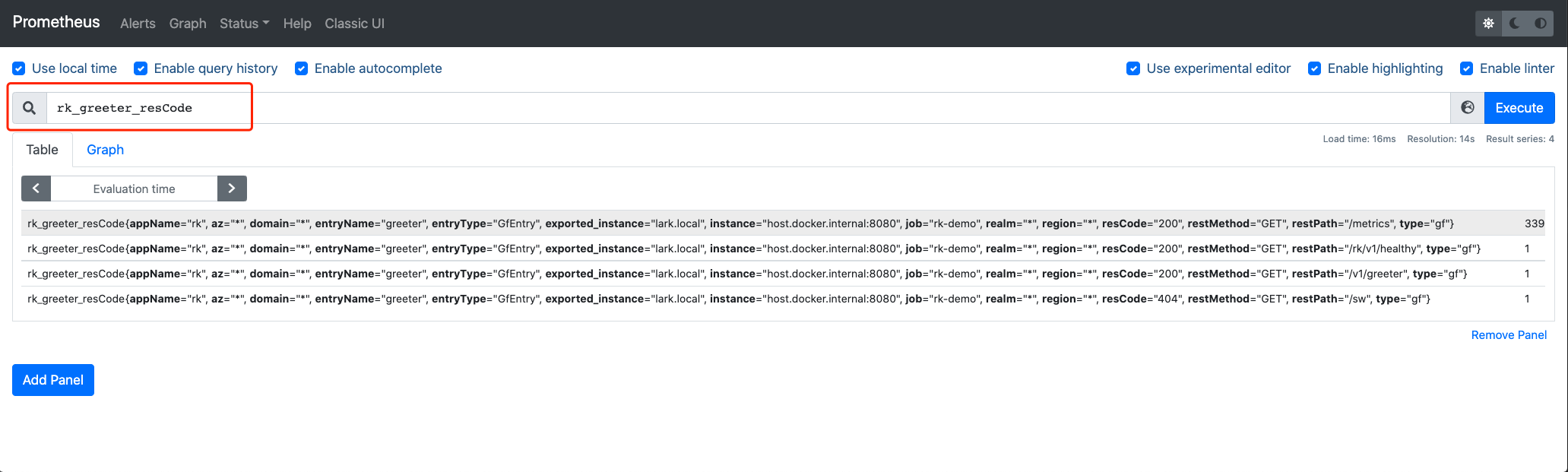
Task: Select the browser-preferred theme half-circle icon
Action: pyautogui.click(x=1541, y=24)
